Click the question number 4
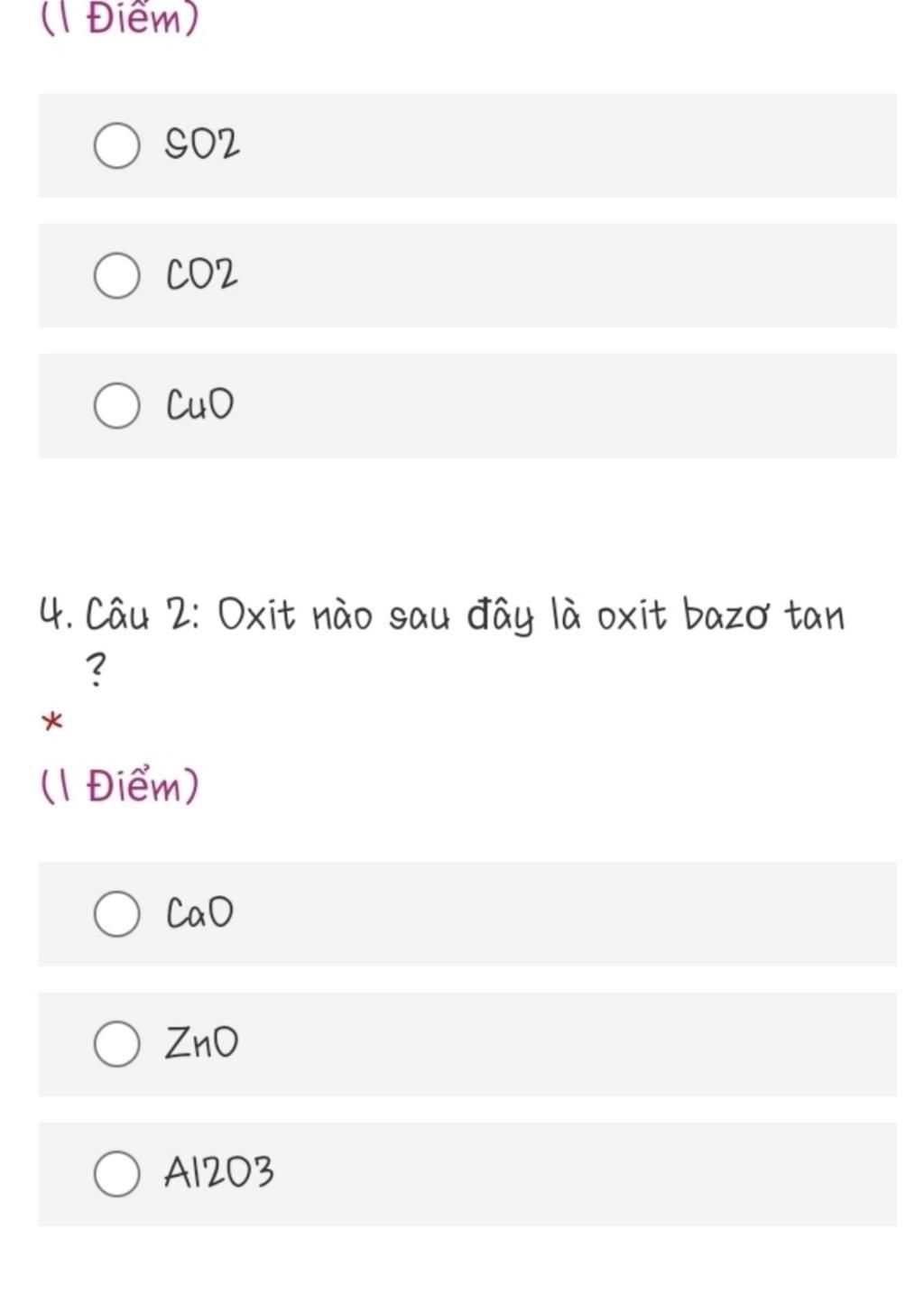Image resolution: width=924 pixels, height=1304 pixels. pos(56,616)
